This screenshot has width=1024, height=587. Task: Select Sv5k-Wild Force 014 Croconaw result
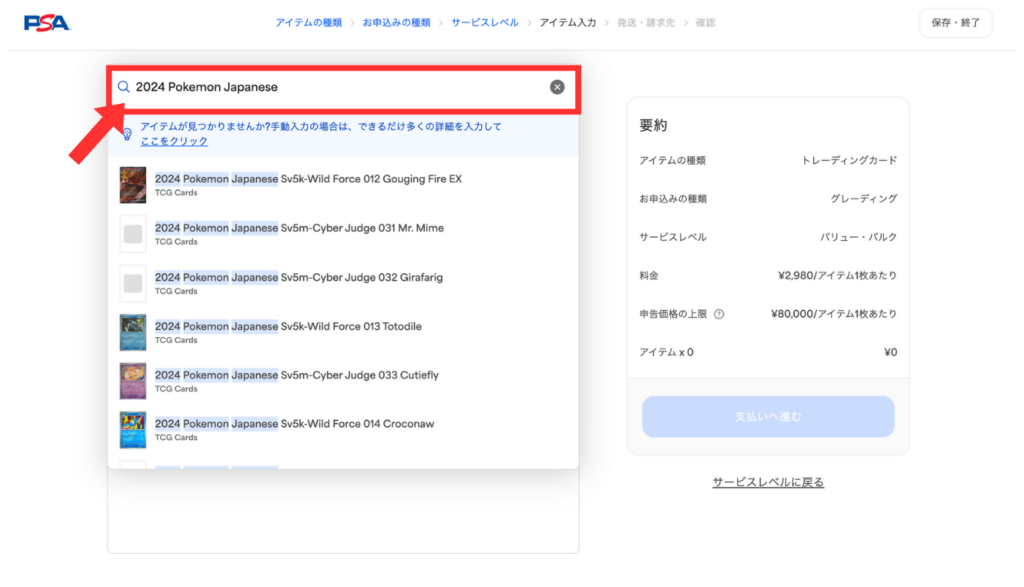(344, 430)
